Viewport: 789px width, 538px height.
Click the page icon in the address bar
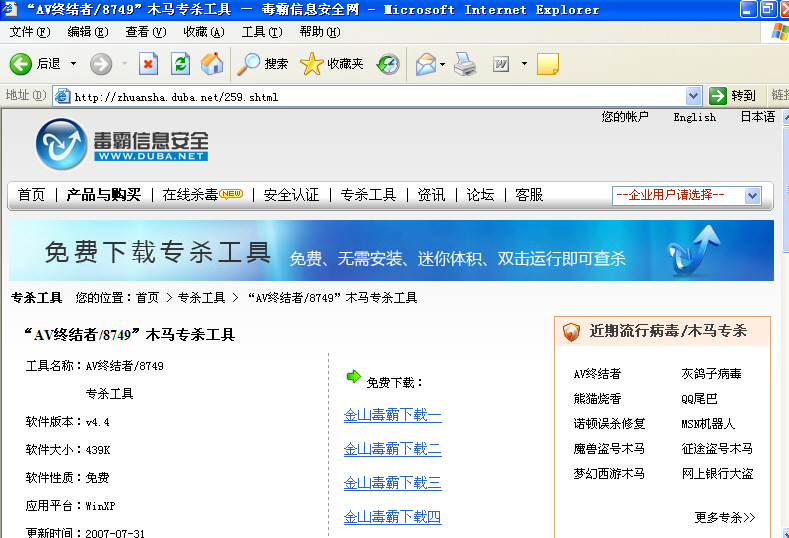click(x=62, y=96)
